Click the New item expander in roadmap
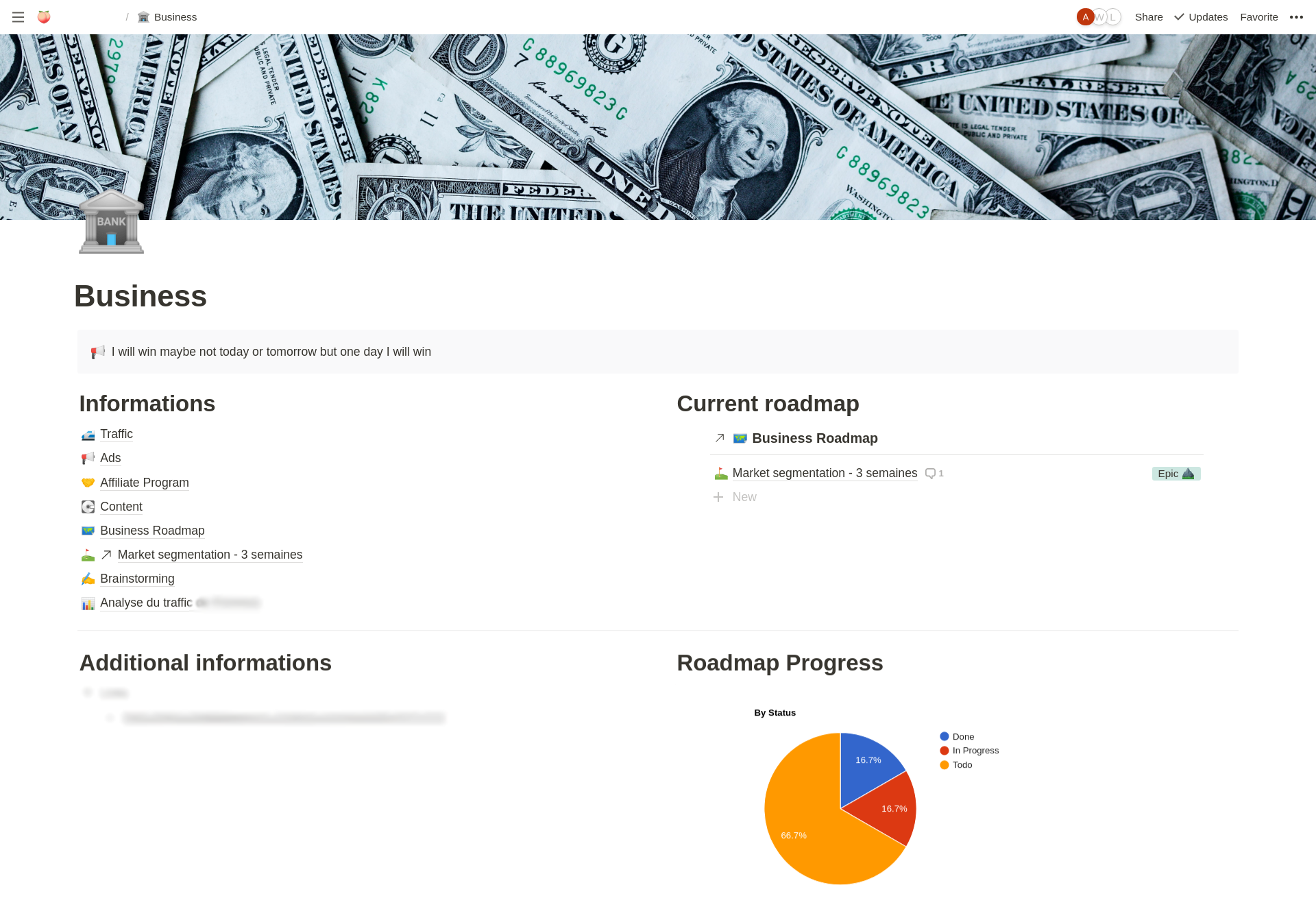This screenshot has height=922, width=1316. click(x=718, y=497)
